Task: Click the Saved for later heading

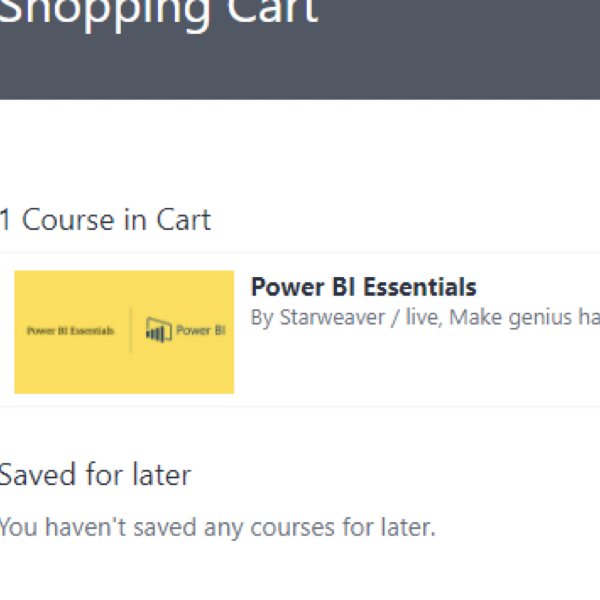Action: [x=95, y=474]
